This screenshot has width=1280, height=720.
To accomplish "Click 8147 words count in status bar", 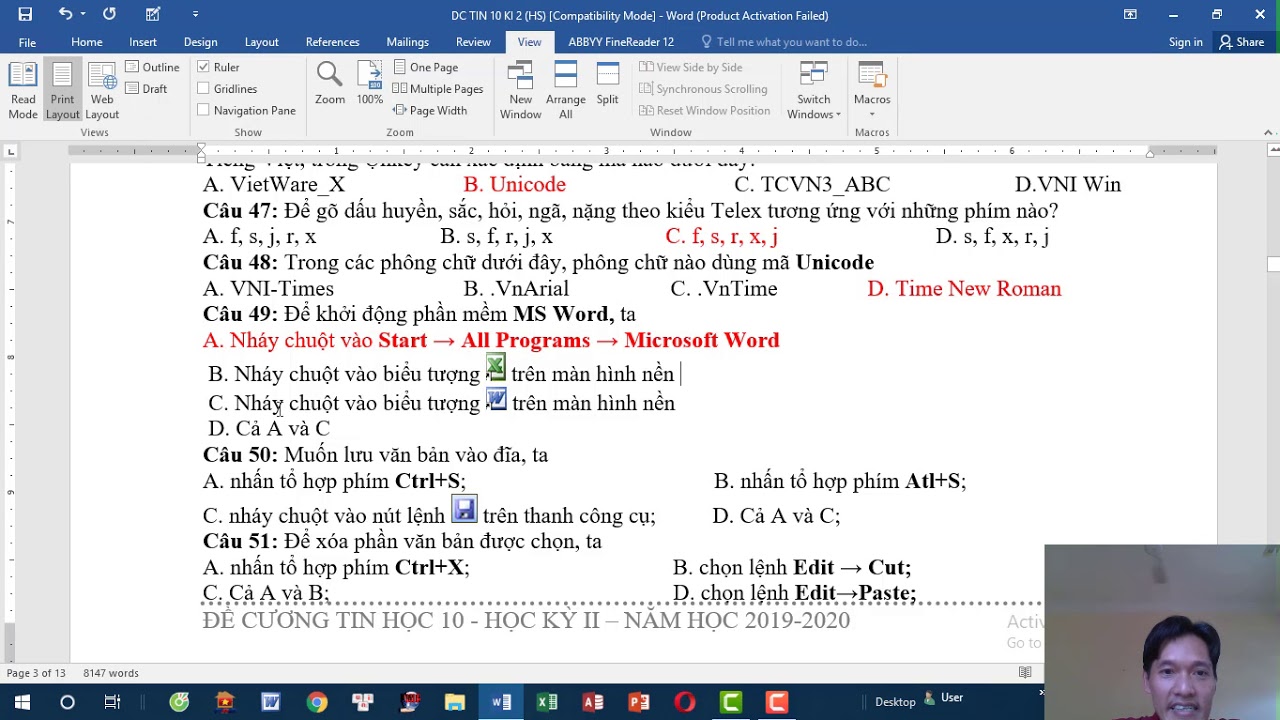I will point(111,673).
